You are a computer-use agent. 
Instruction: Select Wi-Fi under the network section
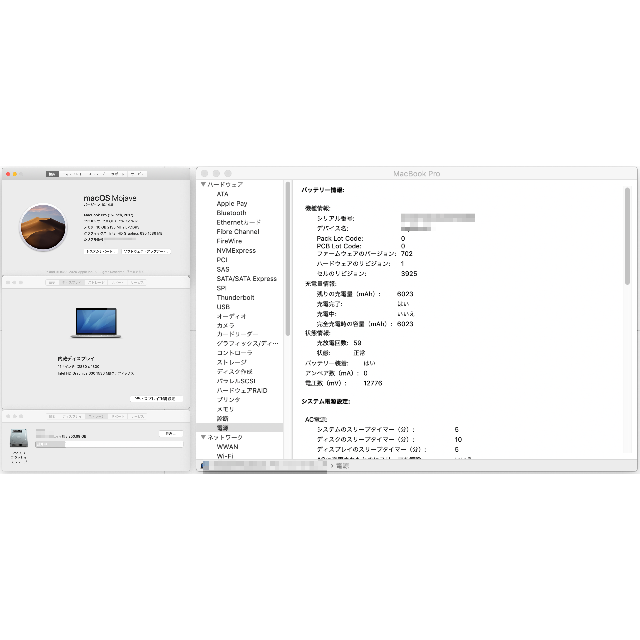pos(225,456)
